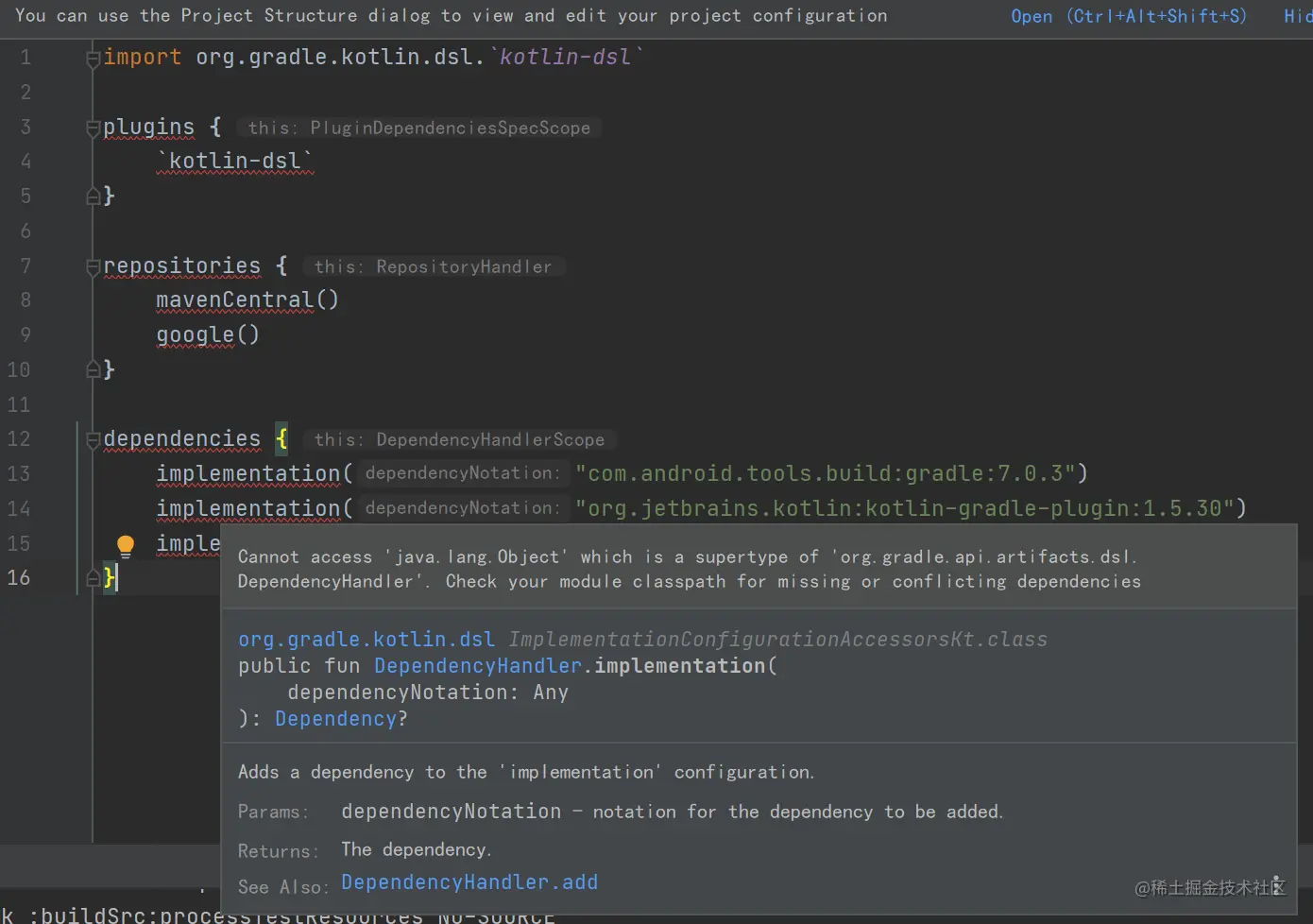Click the truncated 'imple' text on line 15

189,543
